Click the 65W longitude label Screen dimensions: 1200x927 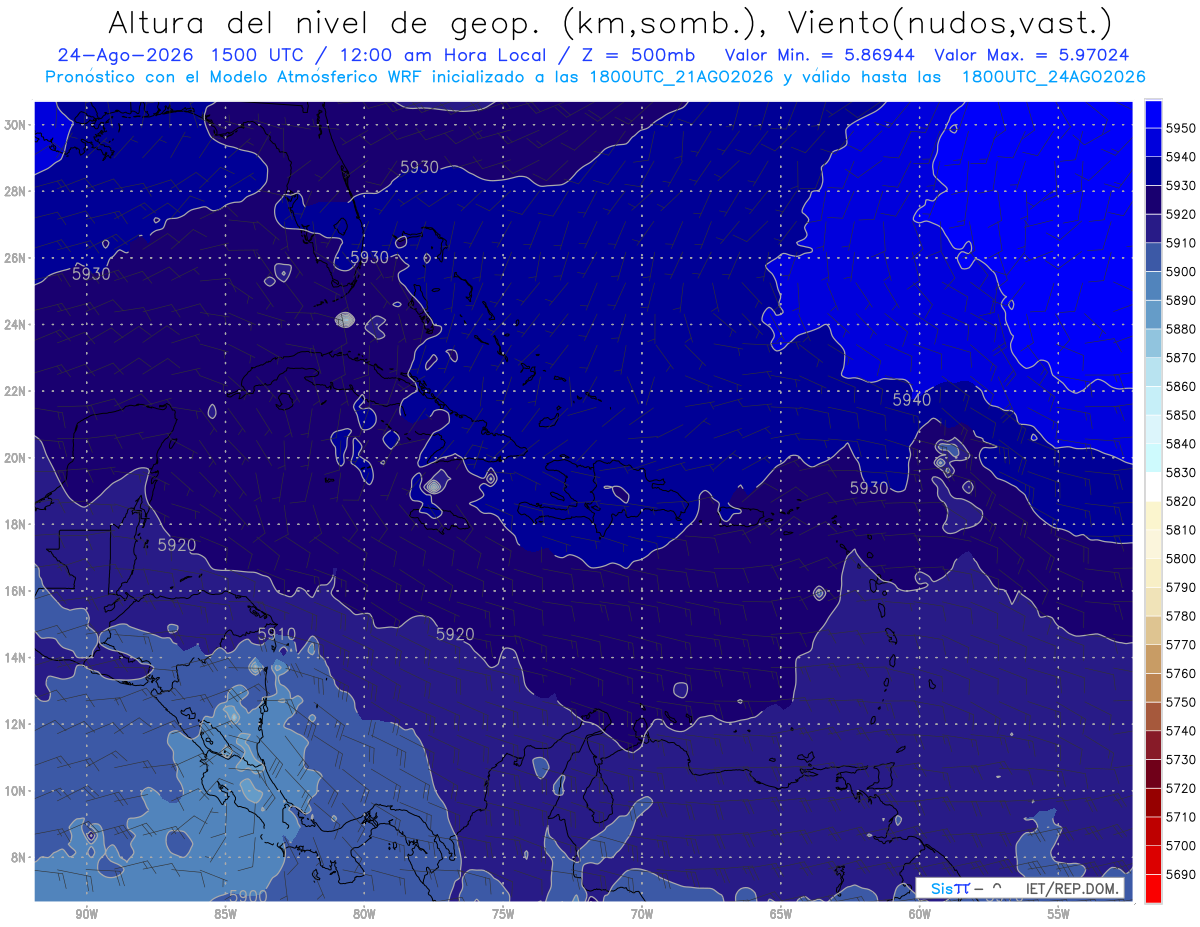click(781, 914)
